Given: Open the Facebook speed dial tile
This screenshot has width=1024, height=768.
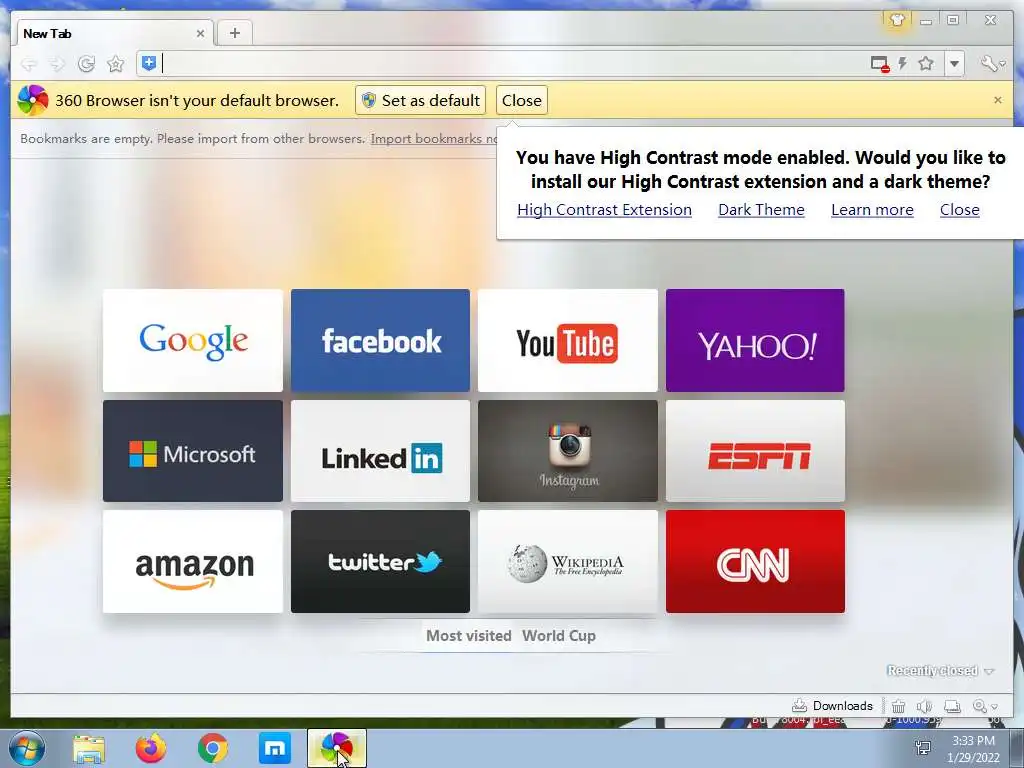Looking at the screenshot, I should pos(380,340).
